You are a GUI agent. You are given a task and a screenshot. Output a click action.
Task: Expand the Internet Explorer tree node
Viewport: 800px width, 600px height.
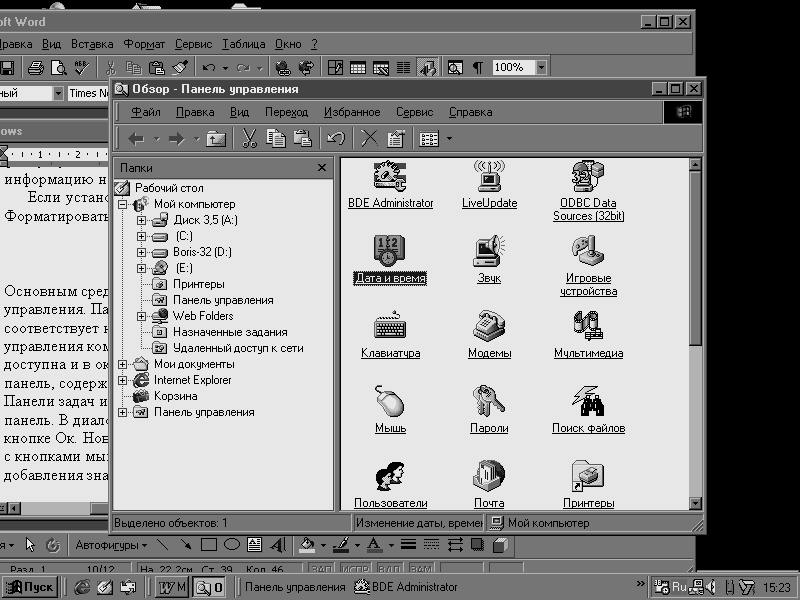(x=122, y=381)
